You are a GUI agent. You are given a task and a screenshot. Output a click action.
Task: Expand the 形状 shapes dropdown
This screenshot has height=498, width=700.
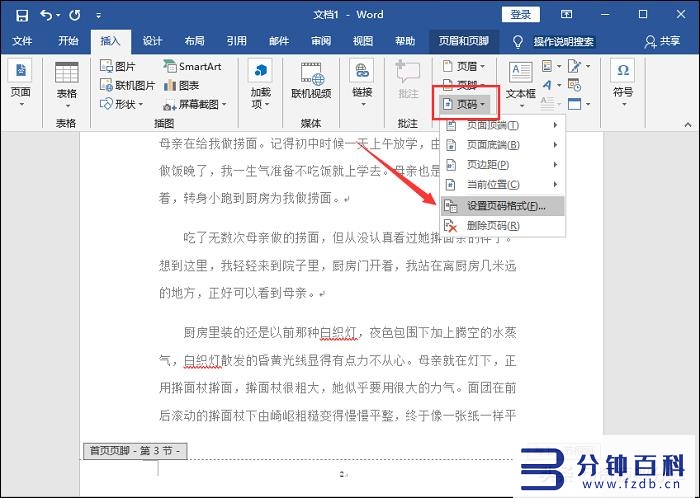pos(140,104)
